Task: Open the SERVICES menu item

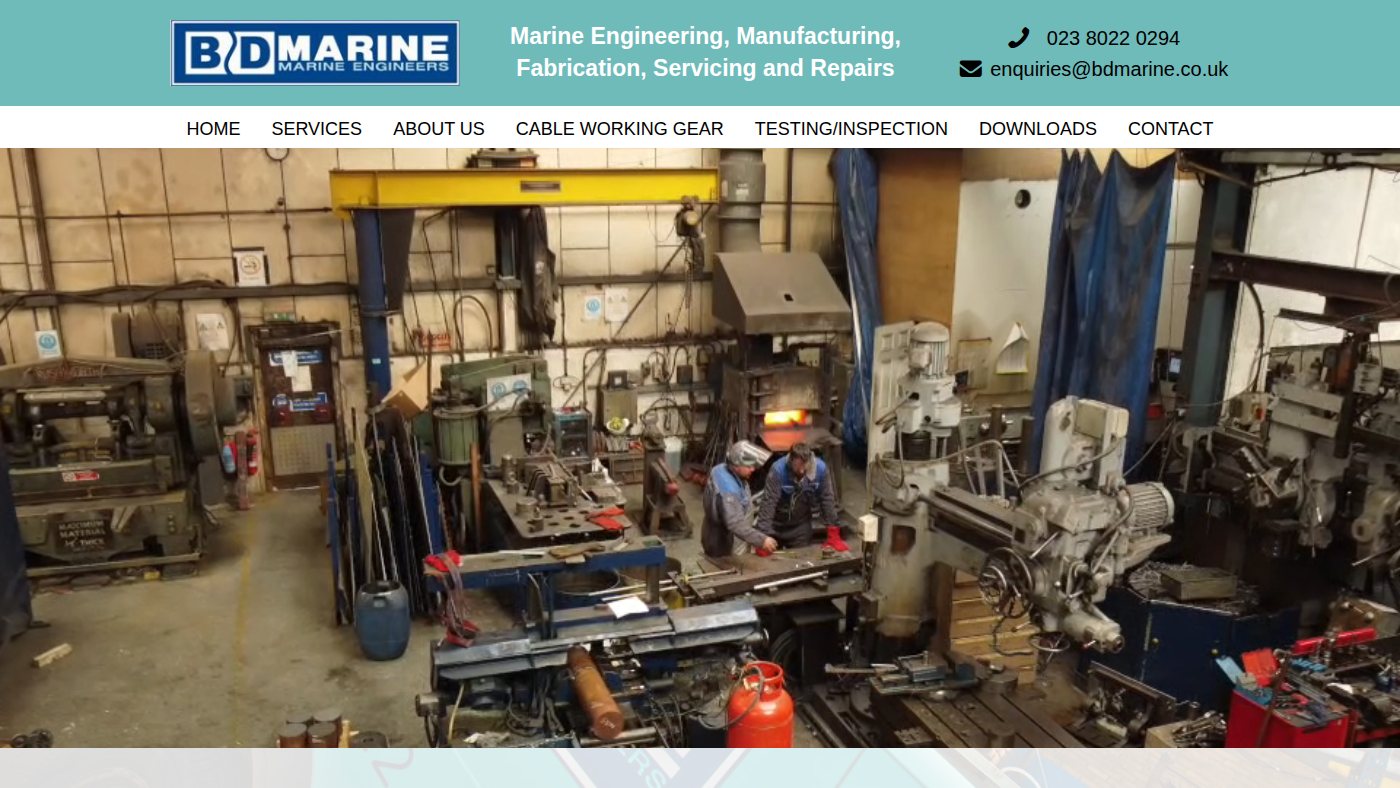Action: [x=317, y=129]
